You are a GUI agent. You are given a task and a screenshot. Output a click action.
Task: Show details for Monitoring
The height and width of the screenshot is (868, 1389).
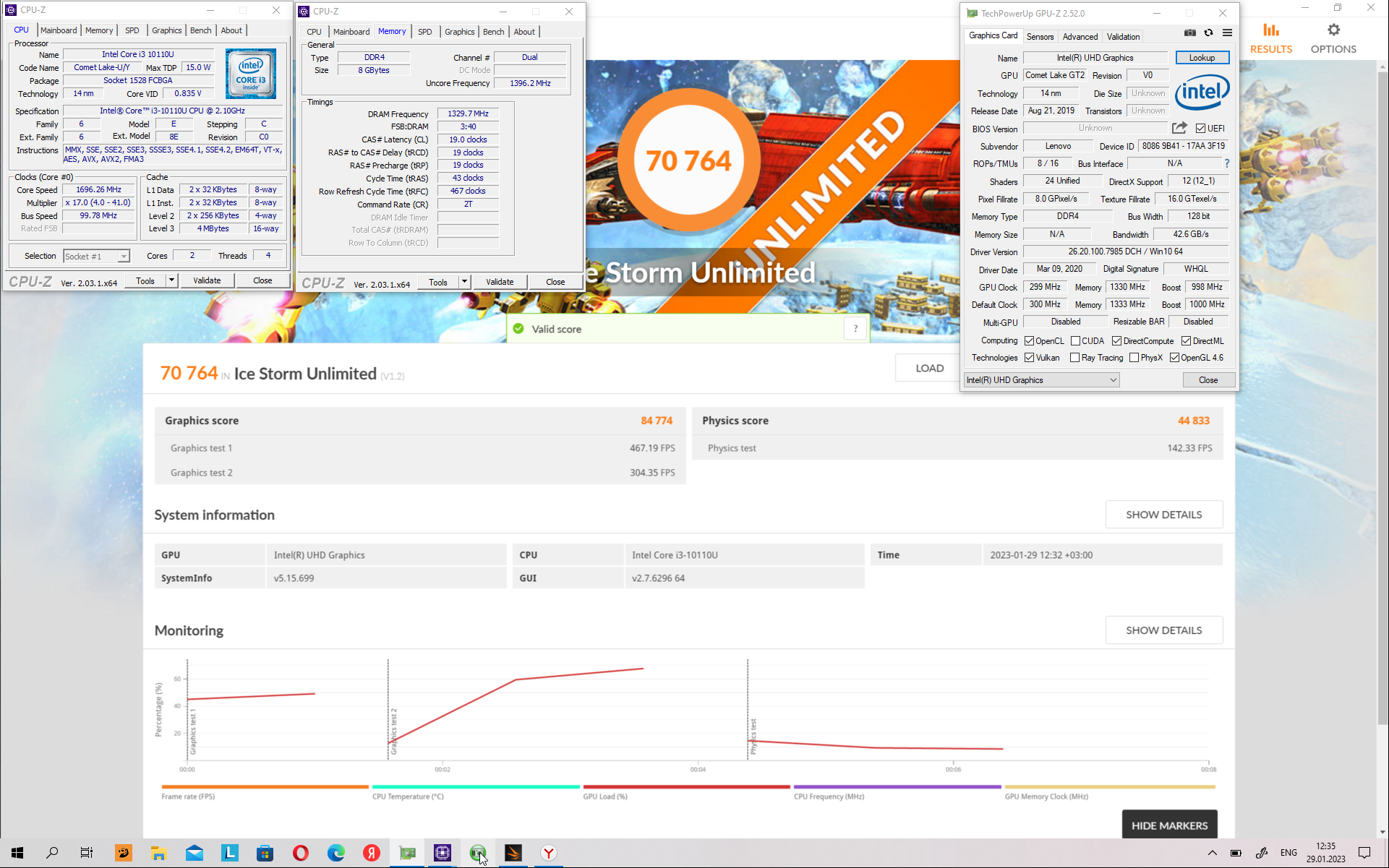(x=1163, y=630)
